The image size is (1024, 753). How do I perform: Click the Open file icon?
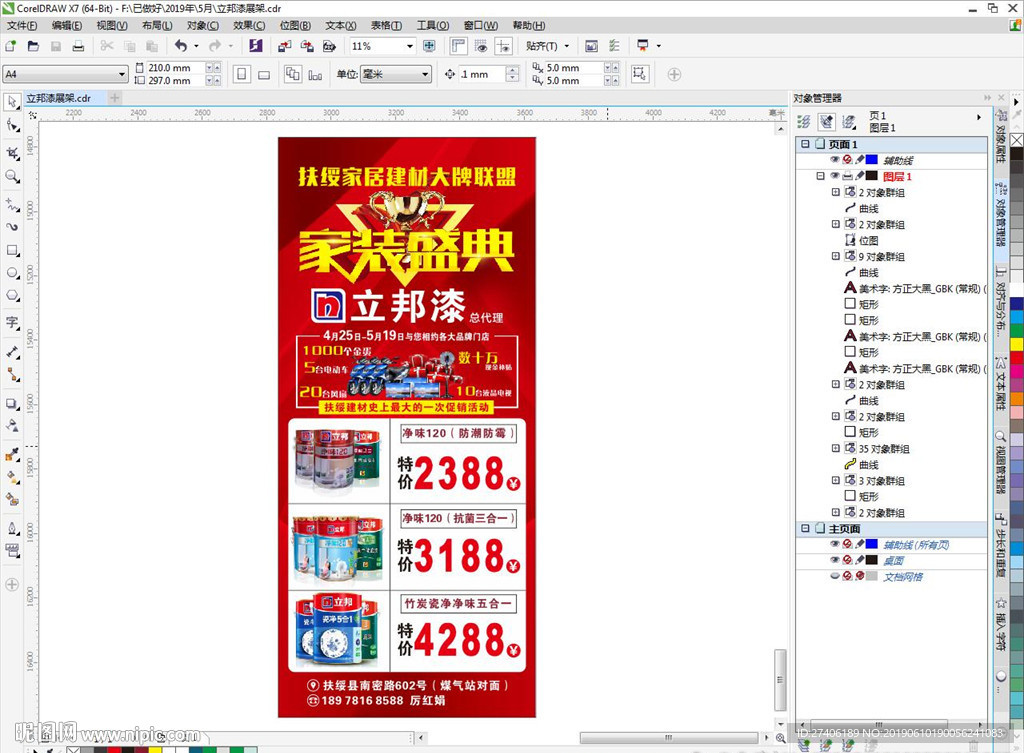tap(33, 46)
